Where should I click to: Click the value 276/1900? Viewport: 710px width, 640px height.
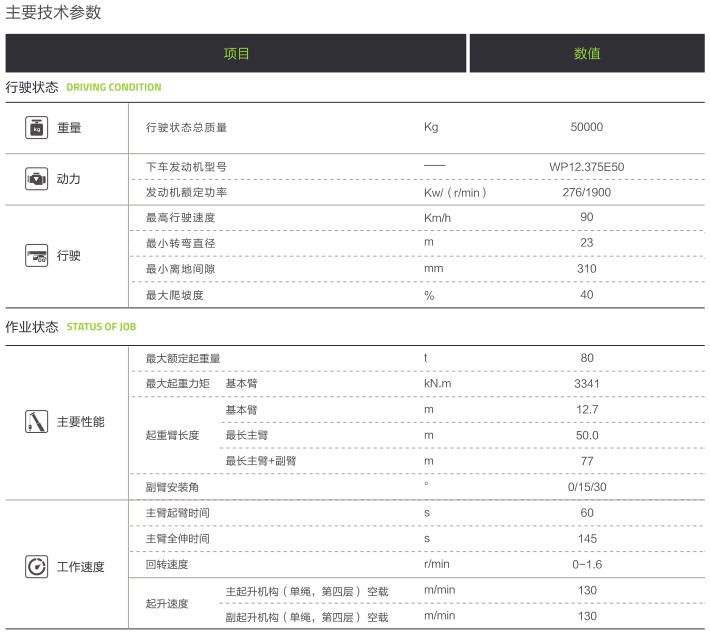click(586, 192)
